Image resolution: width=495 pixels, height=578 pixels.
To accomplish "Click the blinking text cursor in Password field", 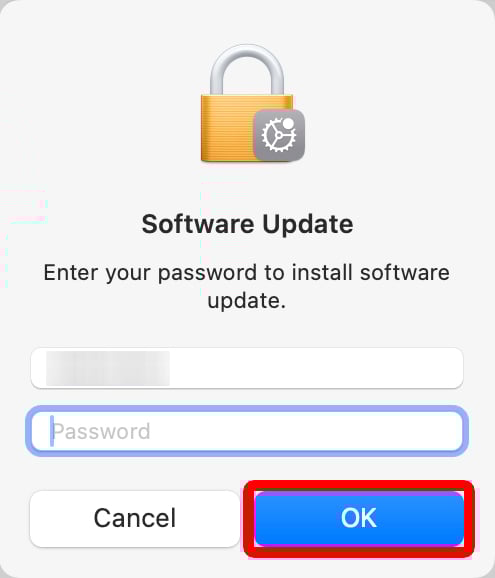I will pyautogui.click(x=52, y=431).
